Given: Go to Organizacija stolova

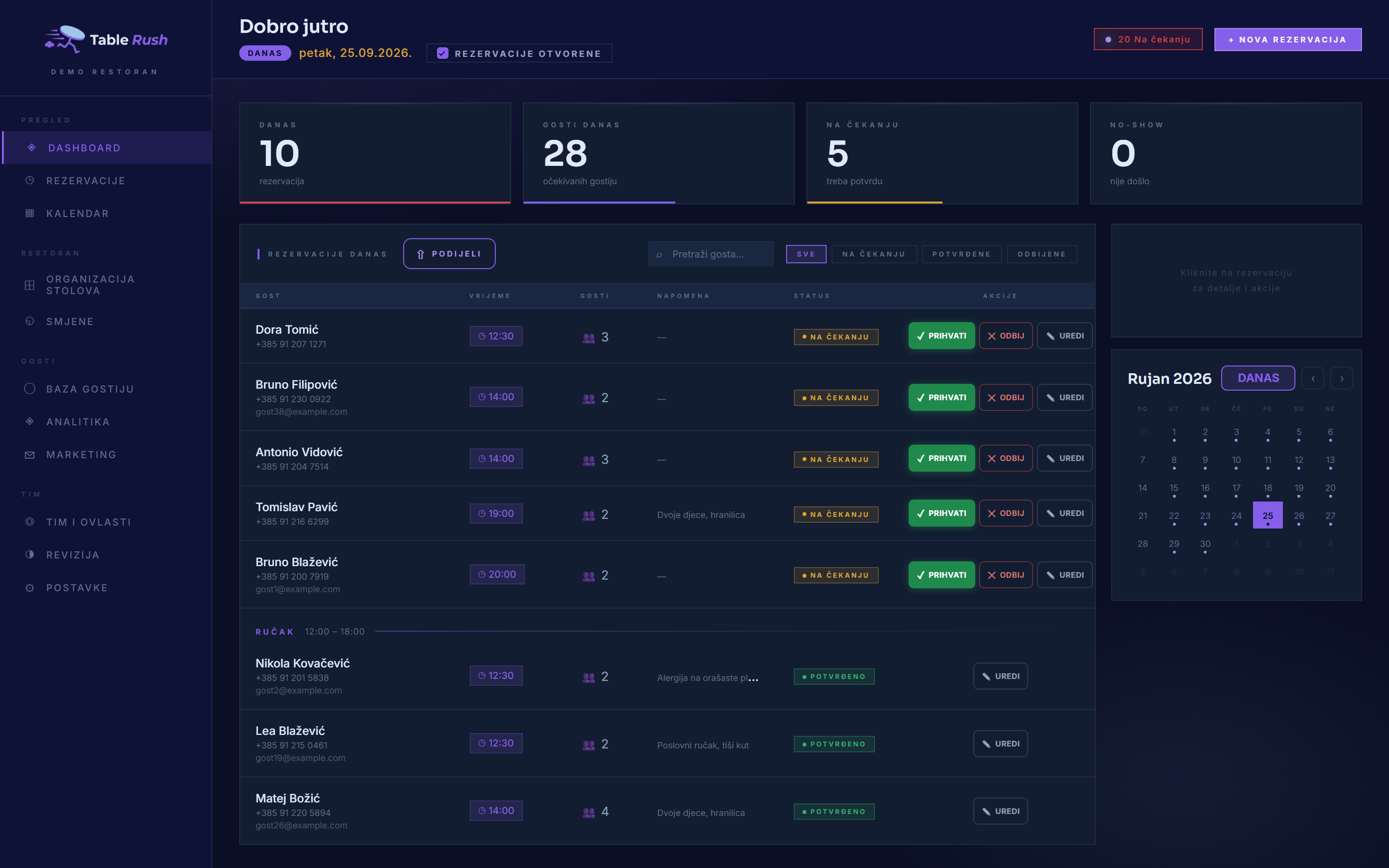Looking at the screenshot, I should [x=107, y=285].
